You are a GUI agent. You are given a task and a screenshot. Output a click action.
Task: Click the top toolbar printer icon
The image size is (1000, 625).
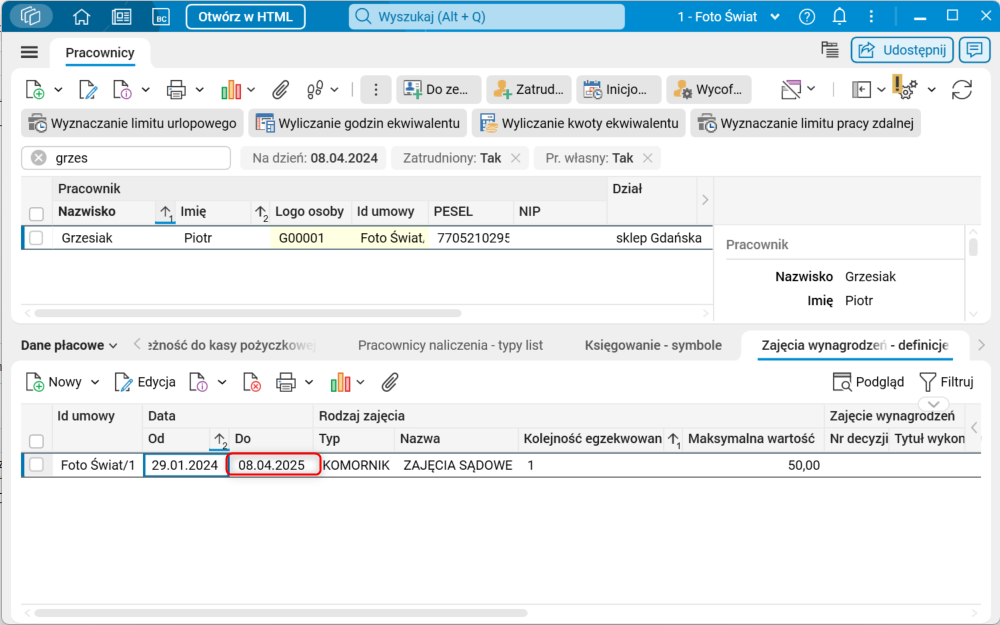coord(176,90)
